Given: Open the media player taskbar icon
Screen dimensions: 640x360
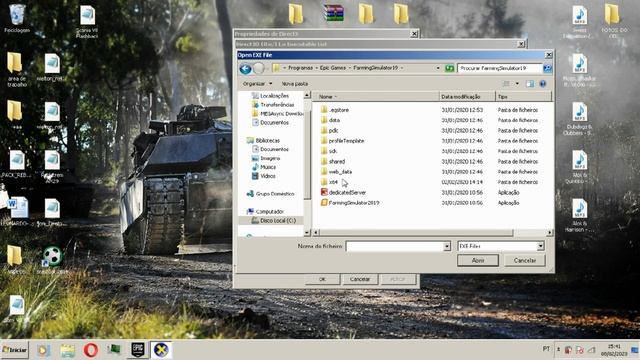Looking at the screenshot, I should tap(43, 350).
